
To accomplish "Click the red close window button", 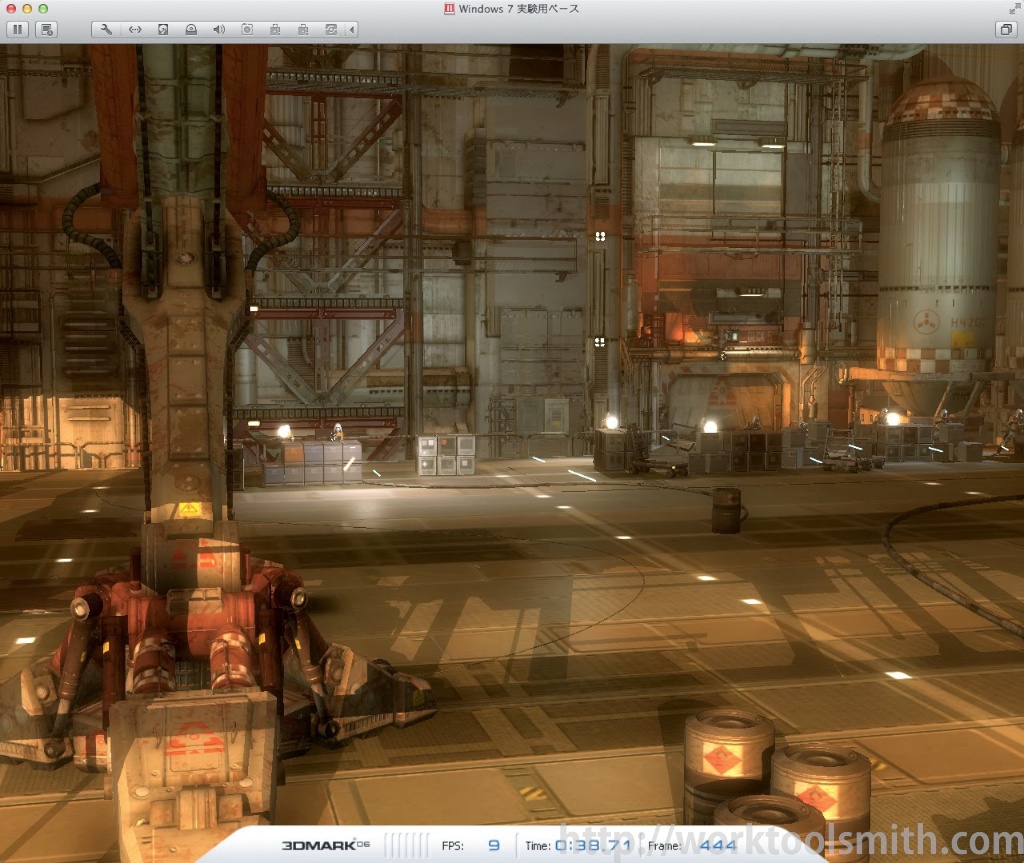I will (11, 8).
